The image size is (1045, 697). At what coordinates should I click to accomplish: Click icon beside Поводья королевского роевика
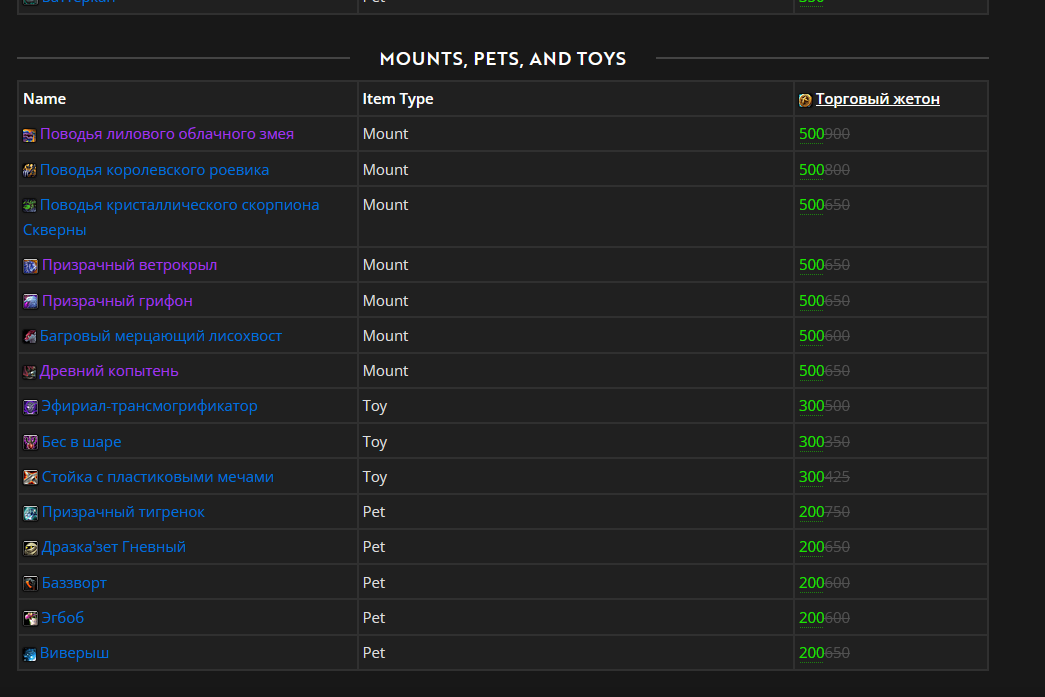30,171
